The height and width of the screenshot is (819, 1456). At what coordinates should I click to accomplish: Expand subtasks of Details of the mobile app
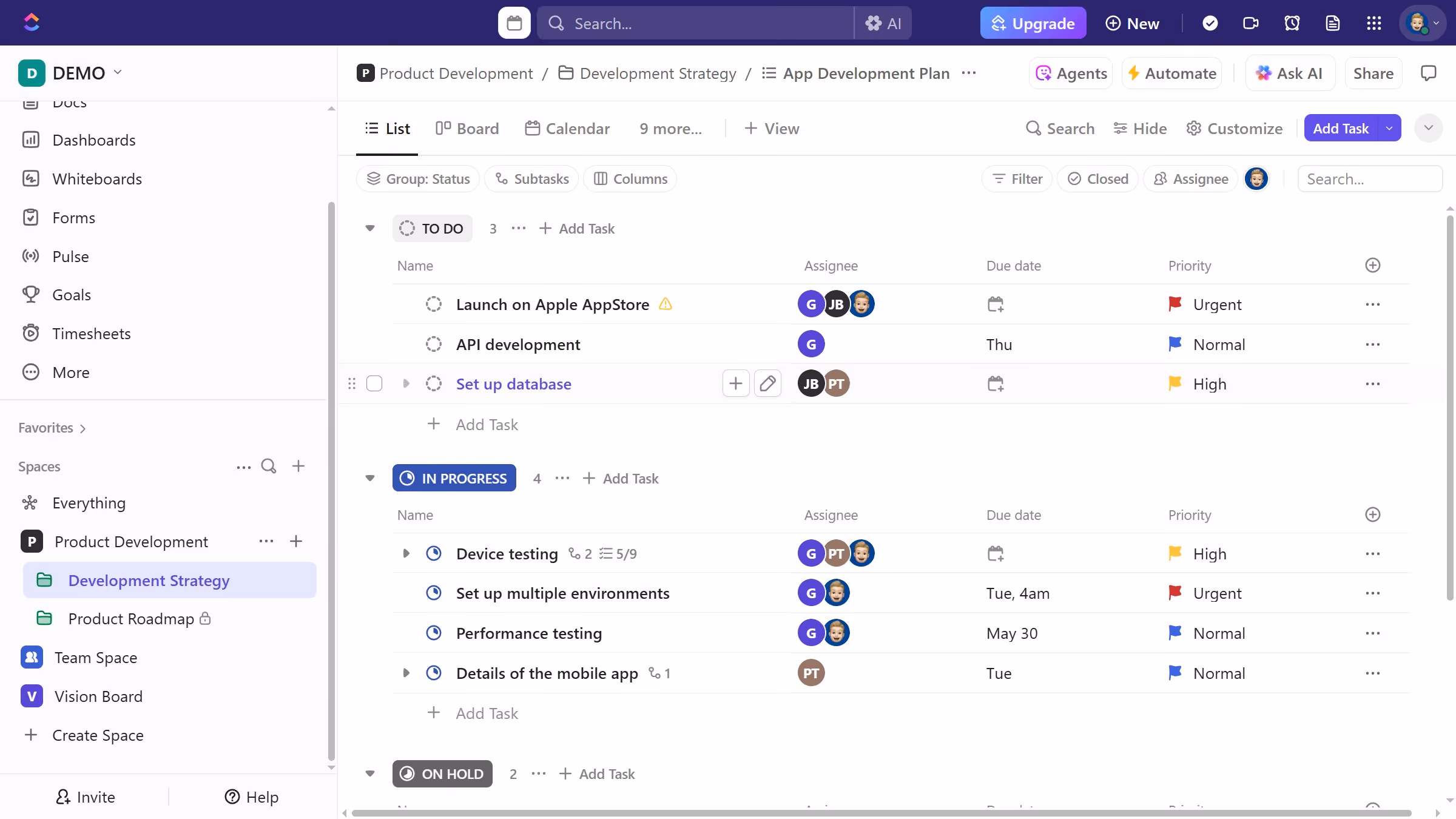(x=406, y=673)
